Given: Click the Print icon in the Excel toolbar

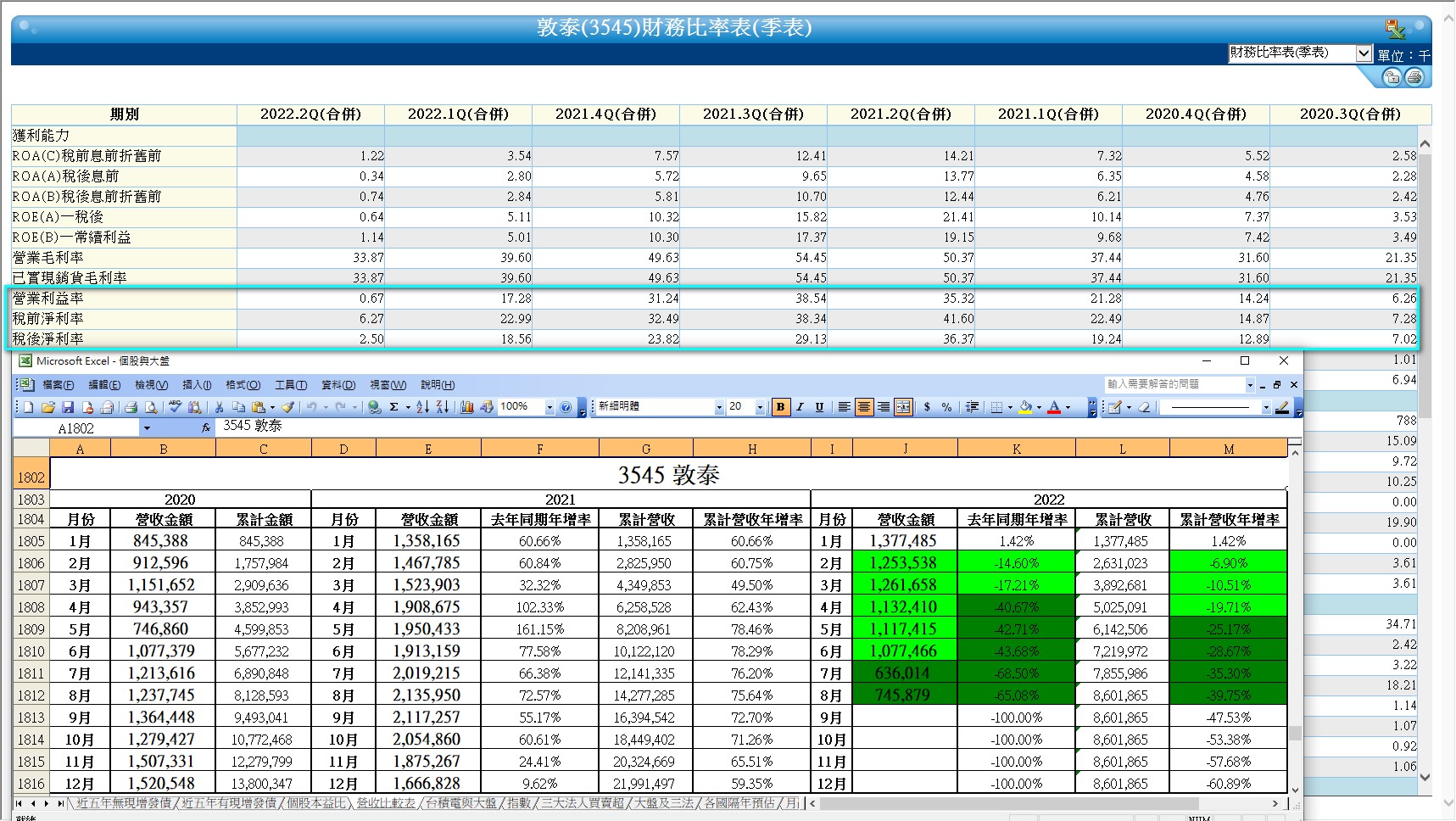Looking at the screenshot, I should [131, 407].
